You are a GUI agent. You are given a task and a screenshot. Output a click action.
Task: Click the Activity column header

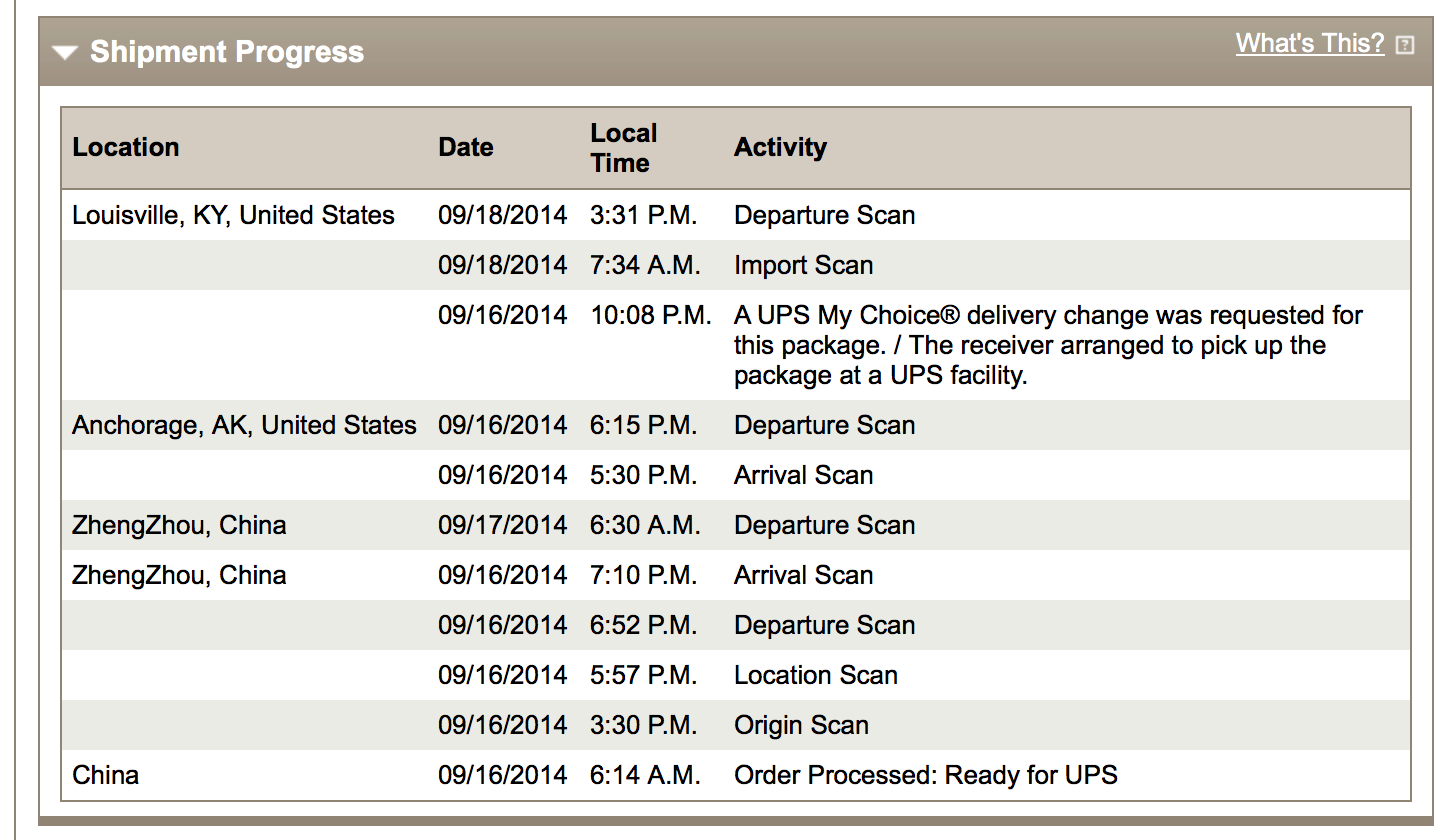coord(780,147)
